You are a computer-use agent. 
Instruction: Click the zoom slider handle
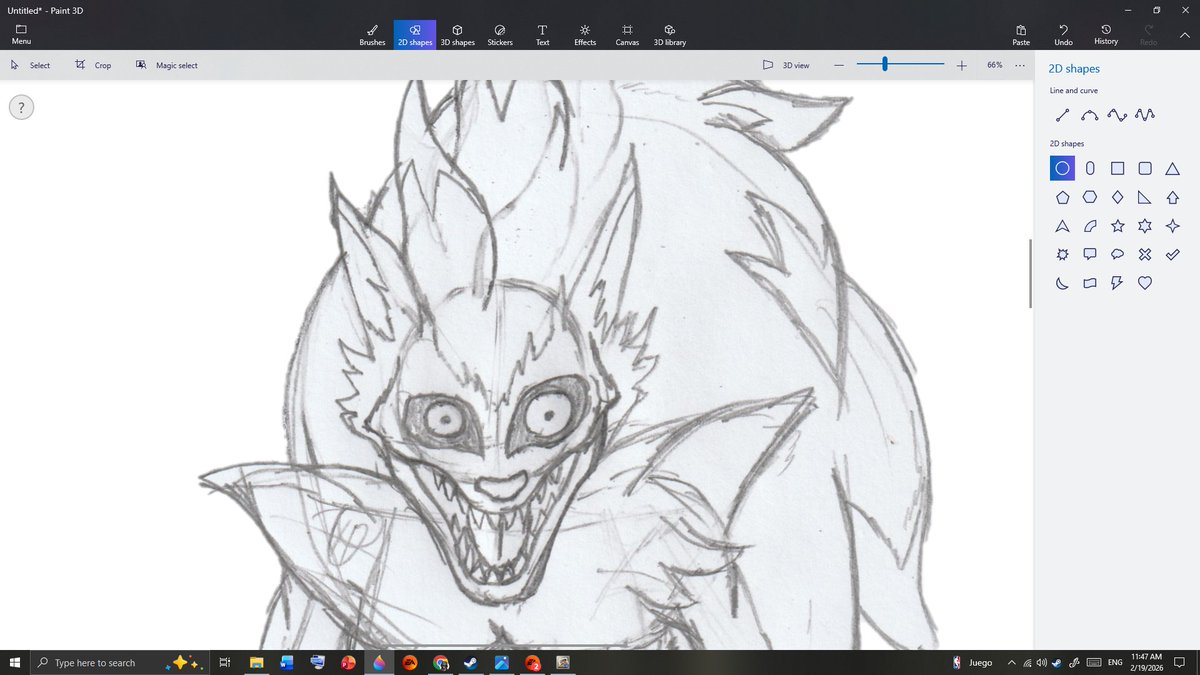[x=885, y=64]
